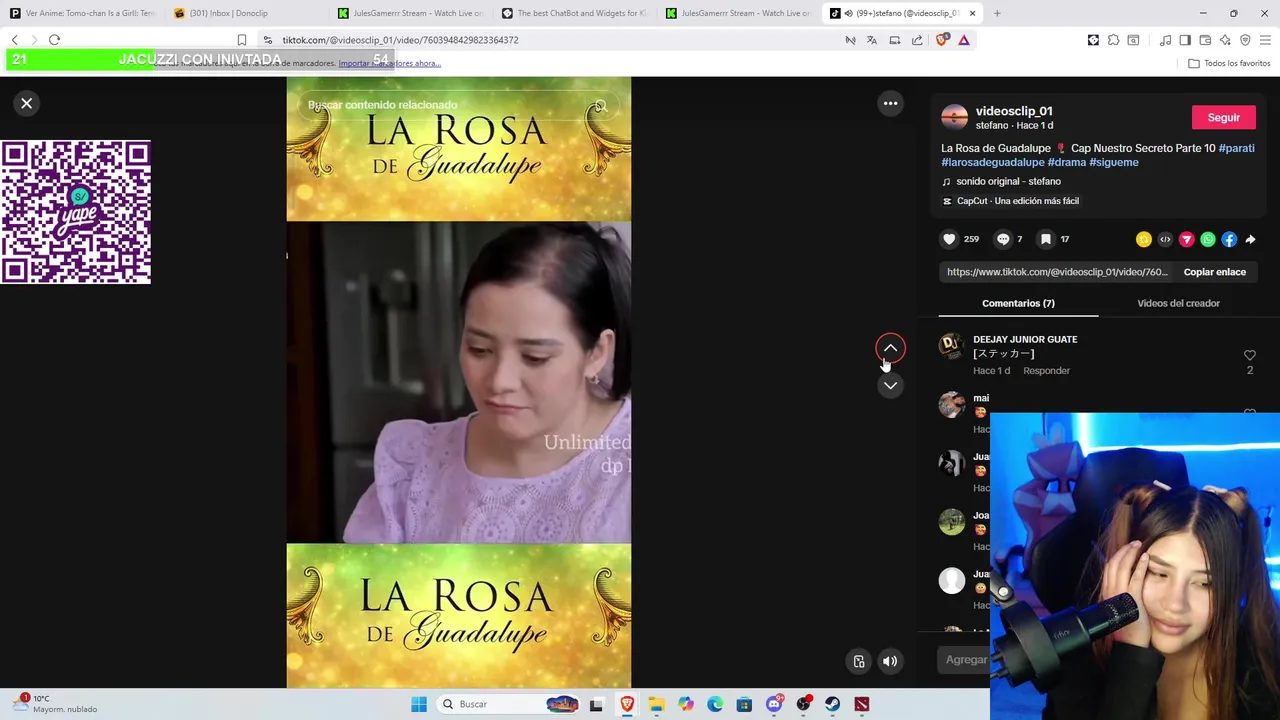
Task: Open Brave Rewards triangle icon
Action: (x=964, y=40)
